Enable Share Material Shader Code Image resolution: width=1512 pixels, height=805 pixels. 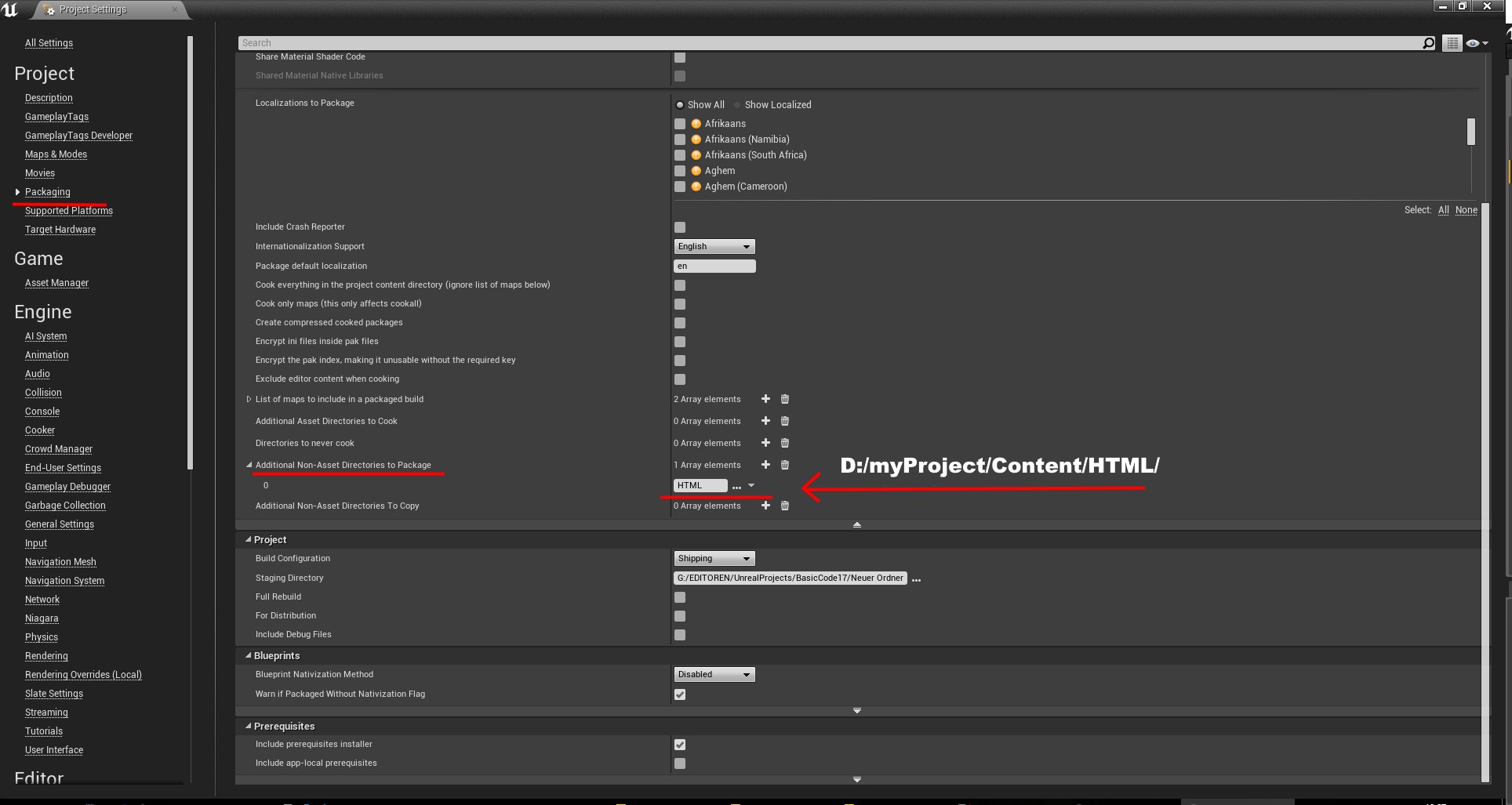pos(680,57)
